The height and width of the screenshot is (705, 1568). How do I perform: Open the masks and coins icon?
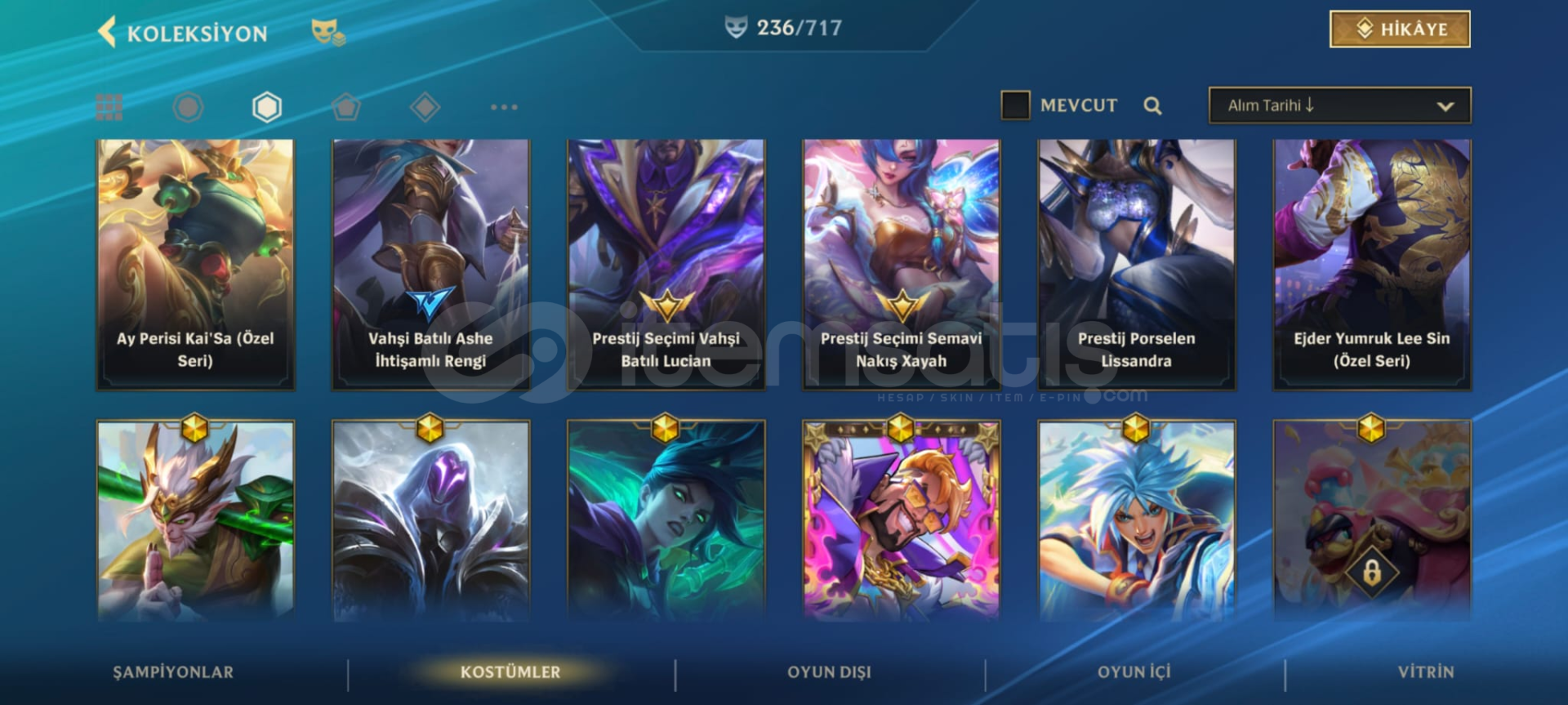[x=328, y=33]
